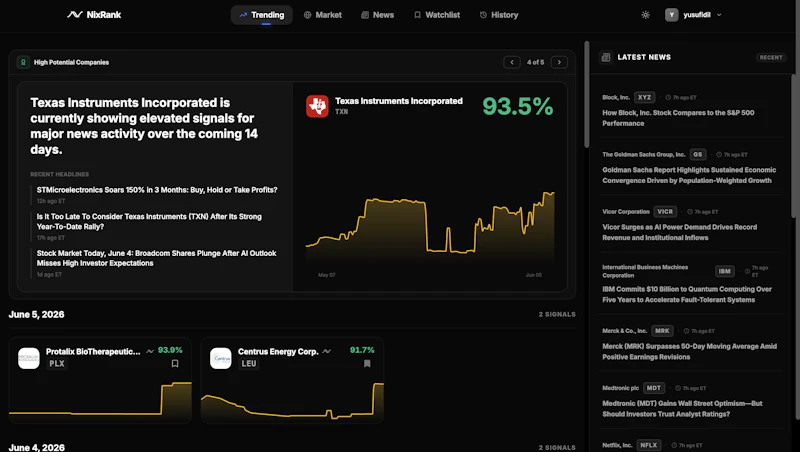Click trend icon next to Protalix name

(150, 351)
